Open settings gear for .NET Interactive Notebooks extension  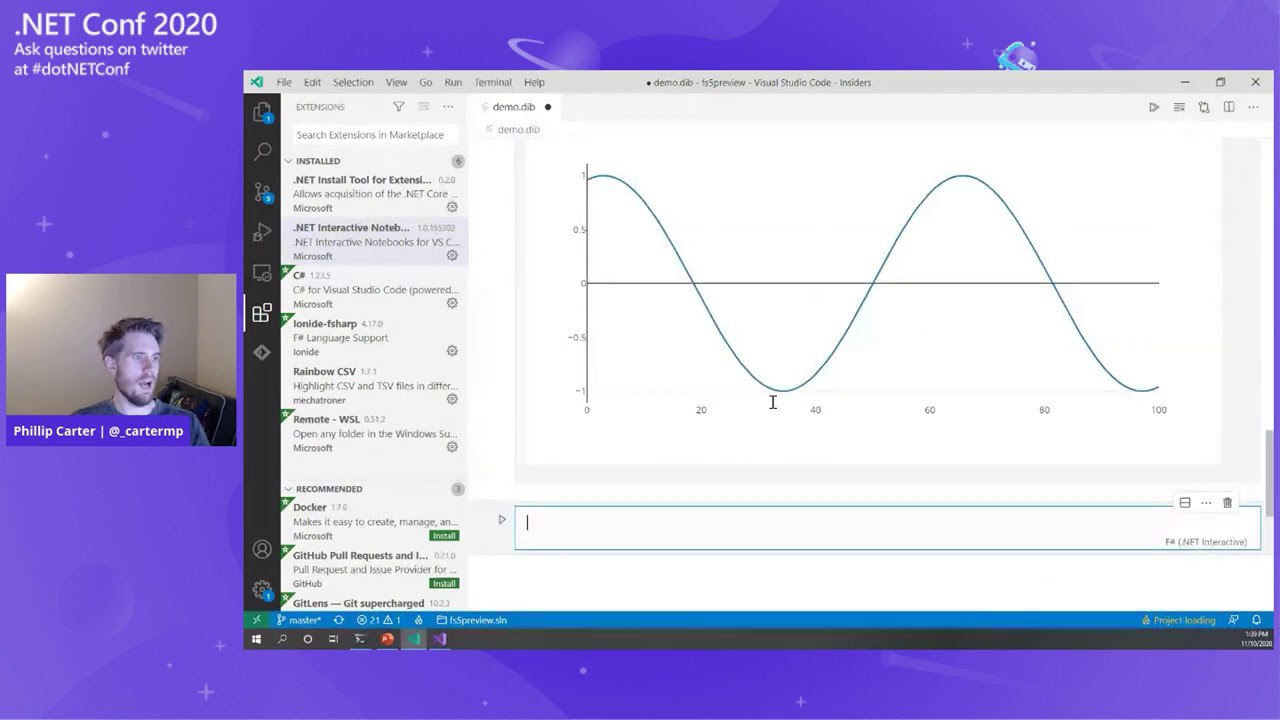coord(452,255)
